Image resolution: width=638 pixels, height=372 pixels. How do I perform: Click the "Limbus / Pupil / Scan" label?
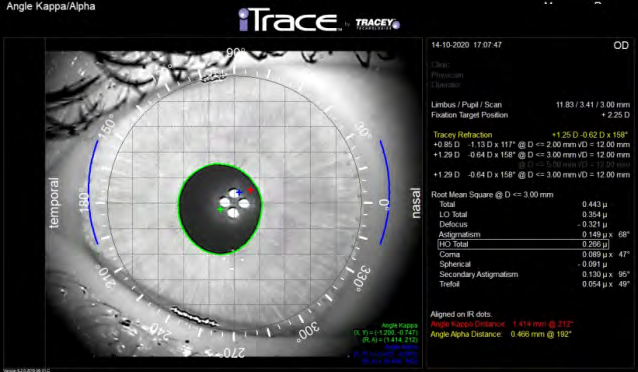tap(466, 105)
